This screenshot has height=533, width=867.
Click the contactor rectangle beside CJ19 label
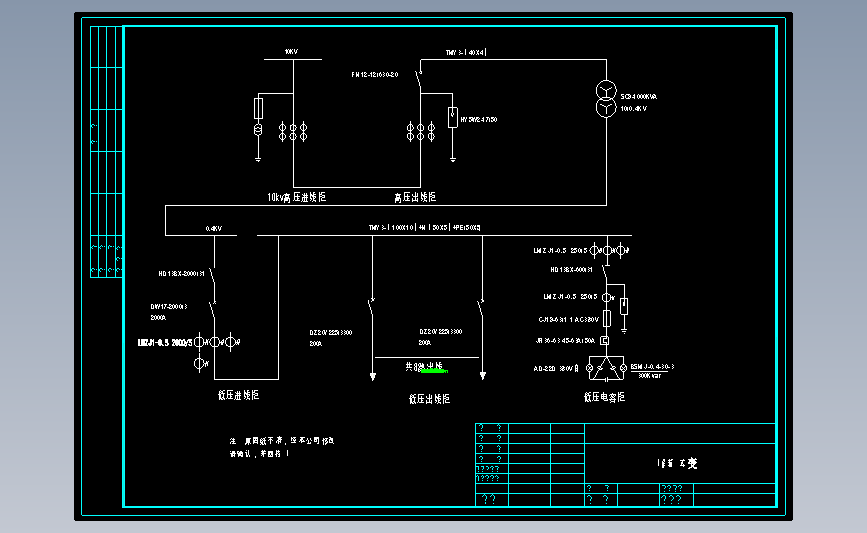(607, 318)
